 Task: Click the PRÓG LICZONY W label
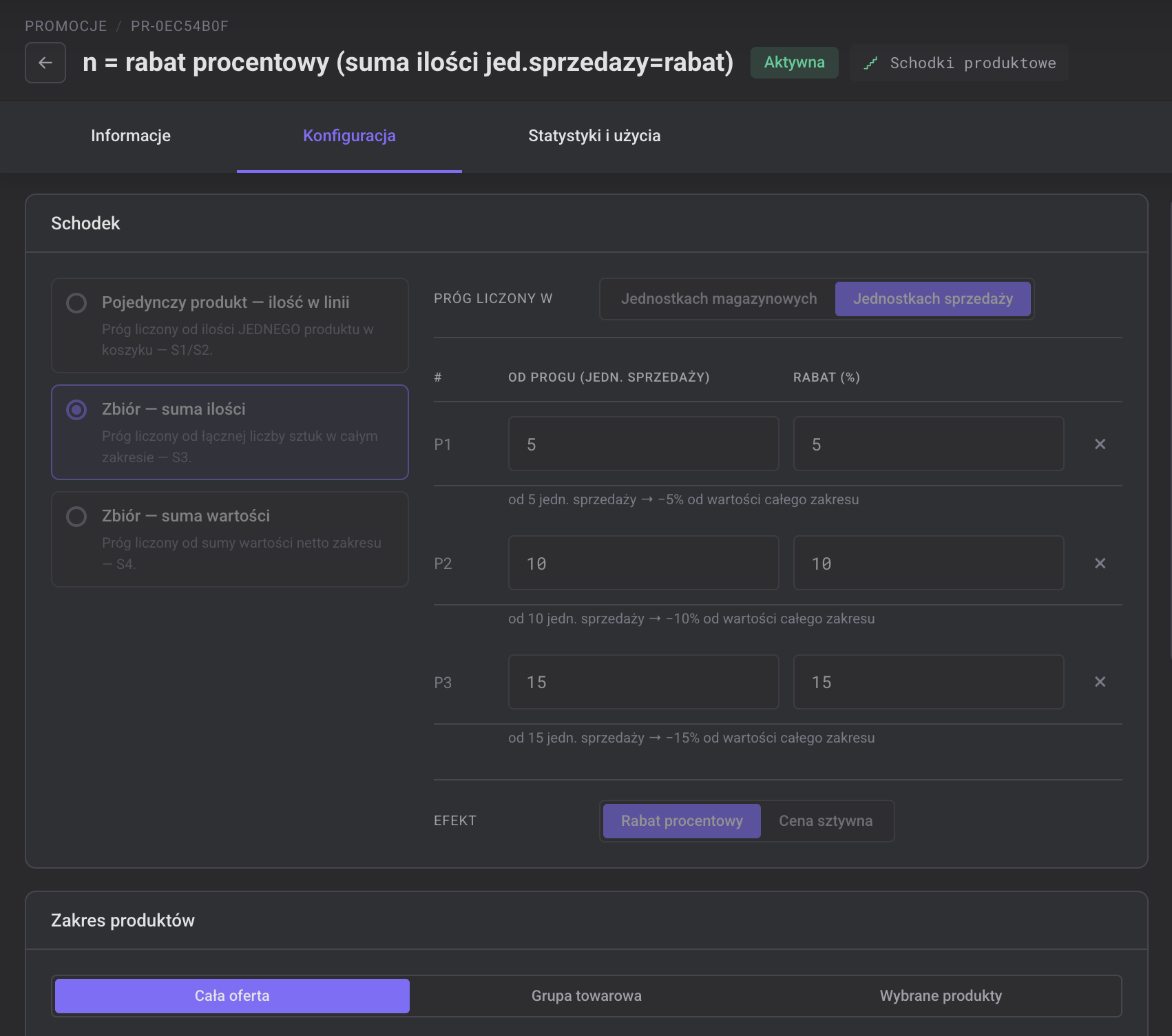click(493, 299)
